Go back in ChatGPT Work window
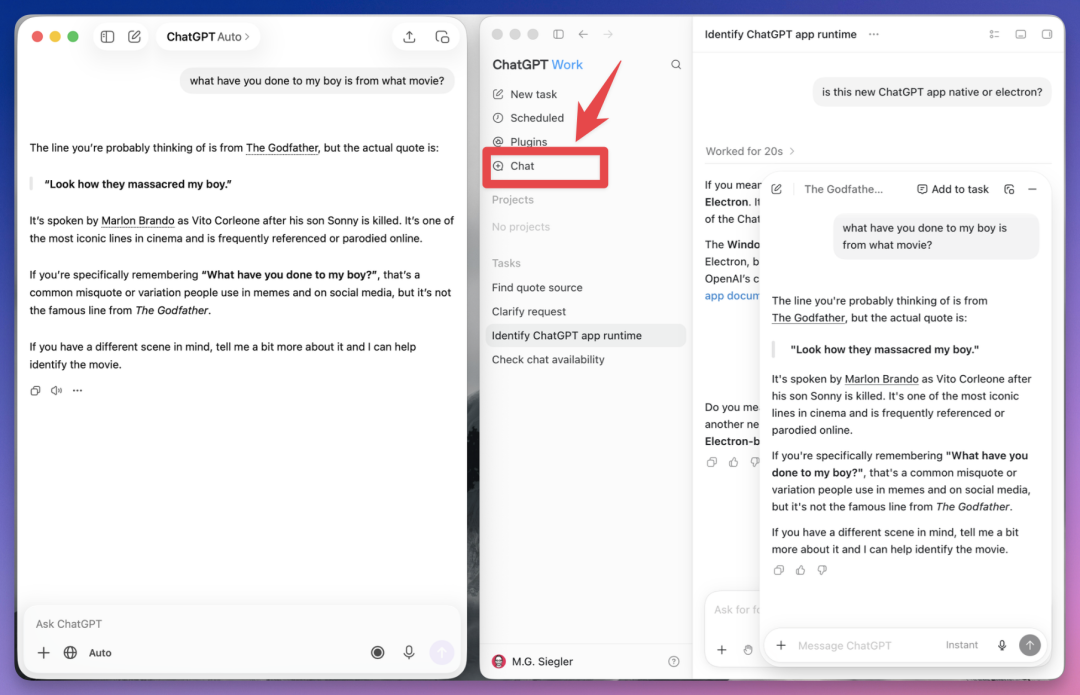 click(583, 34)
